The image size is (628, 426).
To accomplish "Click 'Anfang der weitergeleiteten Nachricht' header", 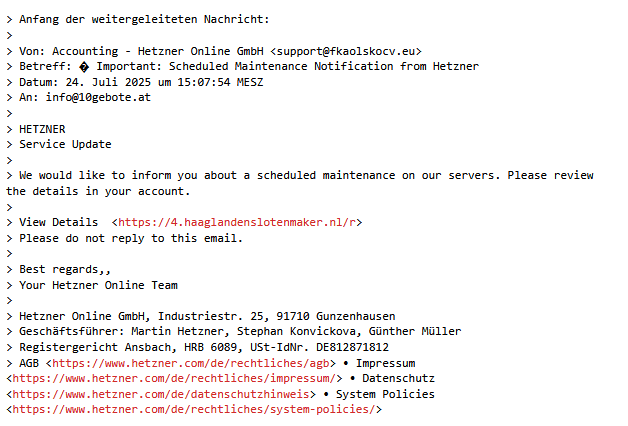I will click(x=144, y=19).
